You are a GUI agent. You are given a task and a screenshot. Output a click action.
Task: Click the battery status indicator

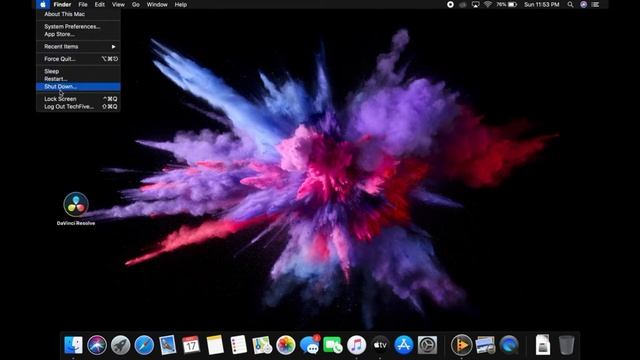507,4
